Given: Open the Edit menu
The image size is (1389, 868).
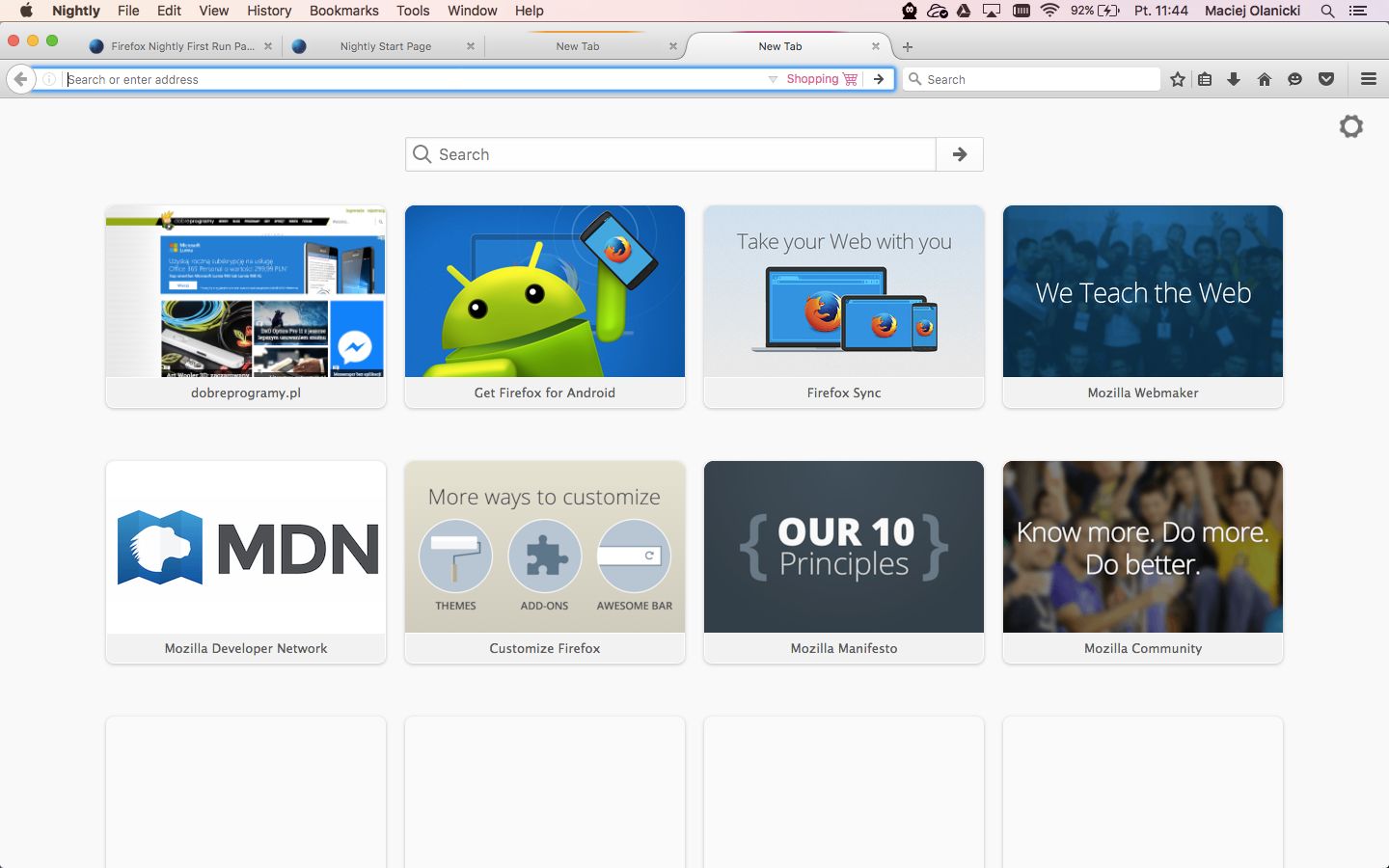Looking at the screenshot, I should coord(169,11).
